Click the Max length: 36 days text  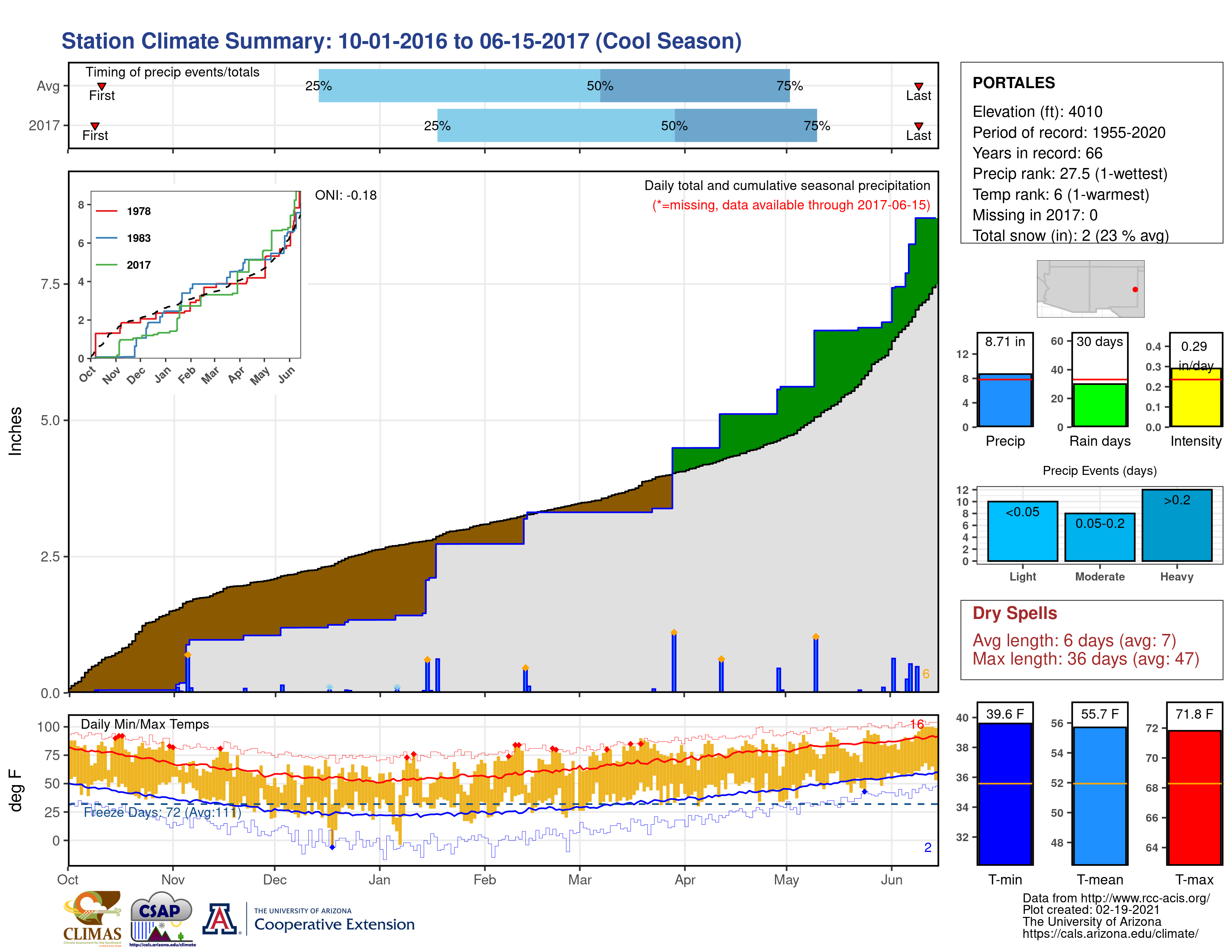coord(1085,659)
